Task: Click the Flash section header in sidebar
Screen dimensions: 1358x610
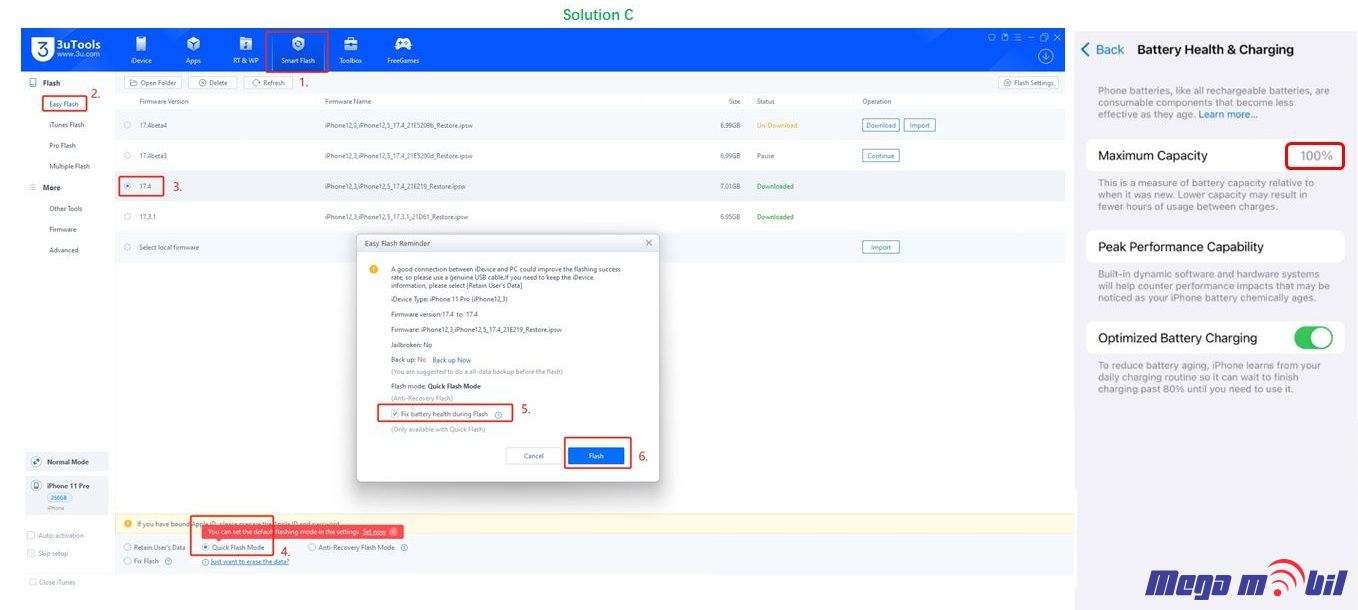Action: coord(51,83)
